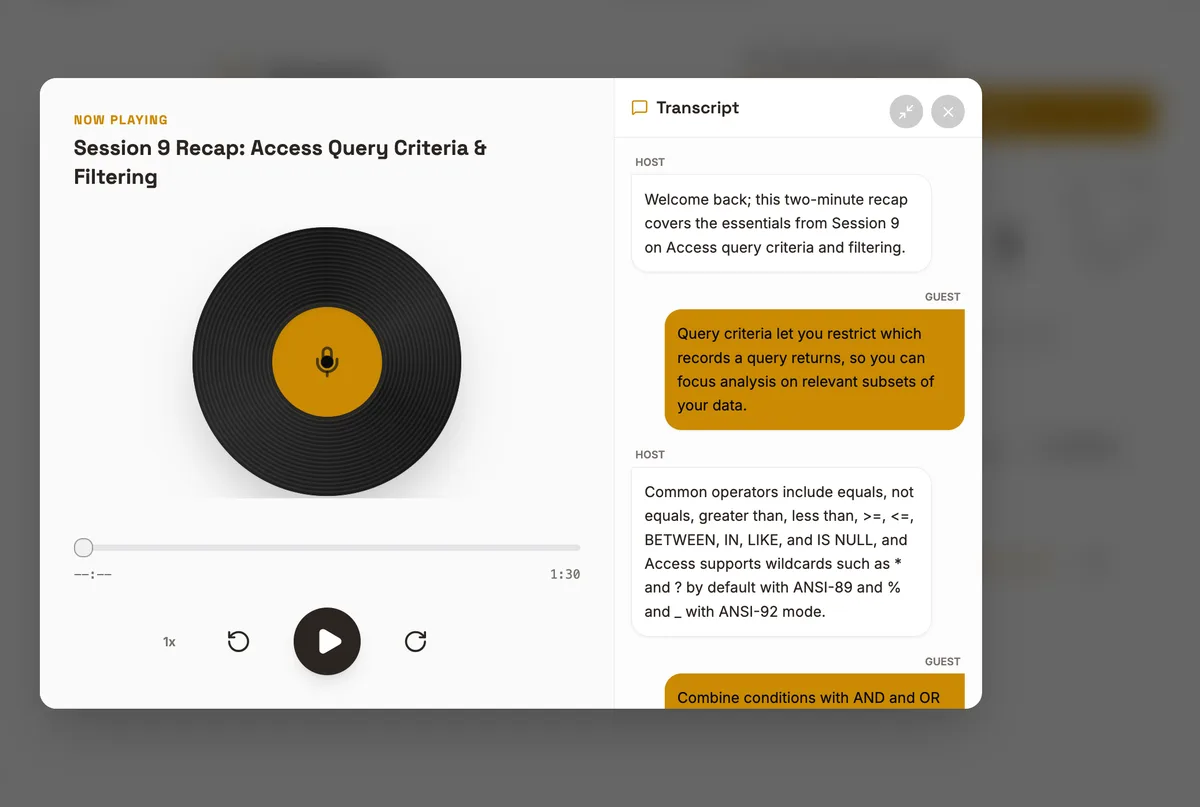Screen dimensions: 1200x807
Task: Change the 1x playback speed
Action: pyautogui.click(x=169, y=642)
